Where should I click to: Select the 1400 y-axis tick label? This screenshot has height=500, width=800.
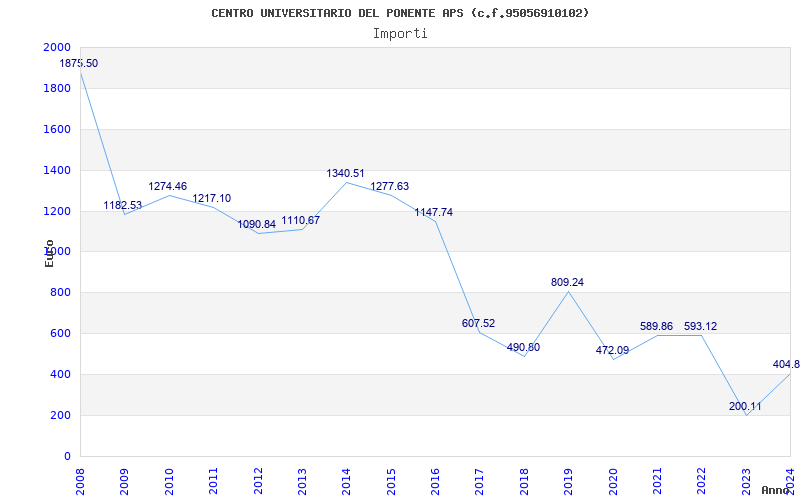(57, 170)
